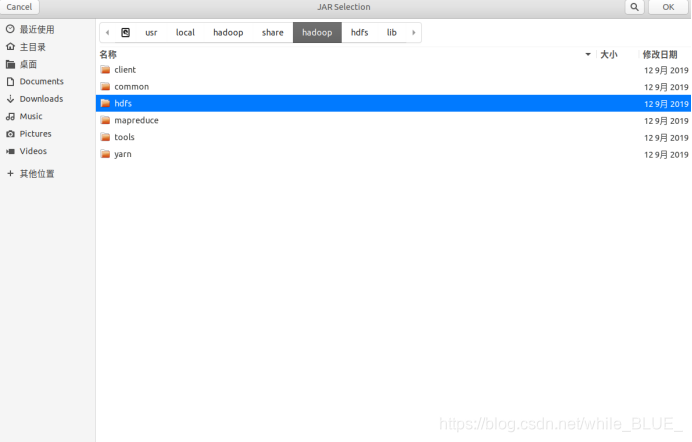The width and height of the screenshot is (692, 442).
Task: Click the Music note icon in sidebar
Action: click(x=10, y=116)
